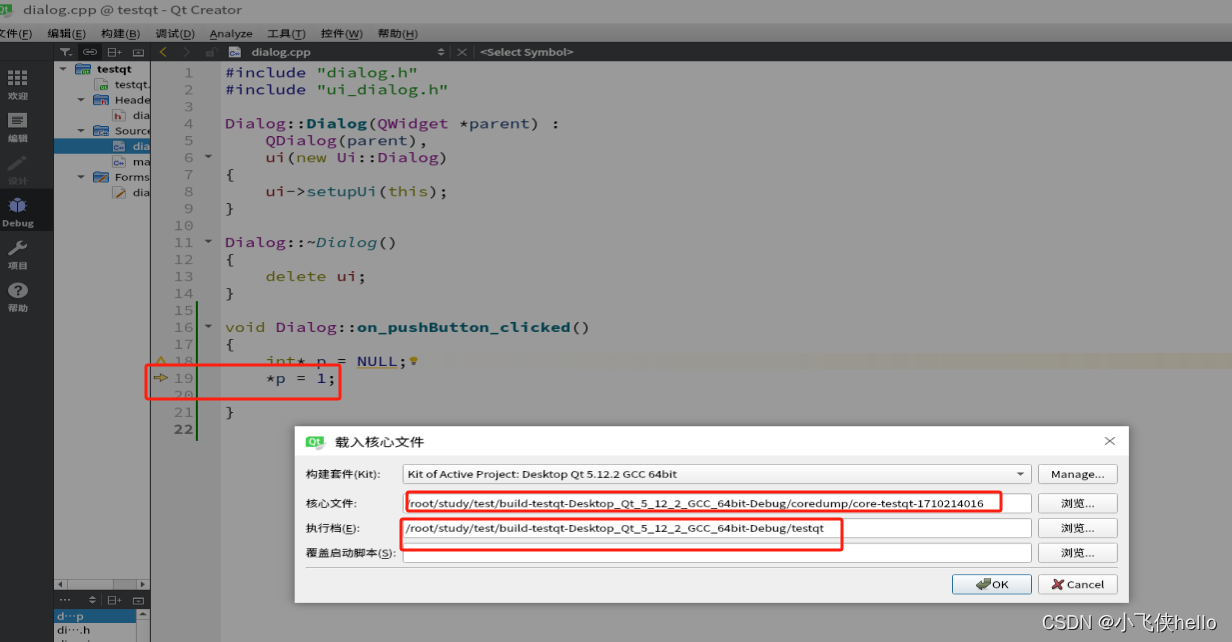Image resolution: width=1232 pixels, height=642 pixels.
Task: Toggle project synchronize with editor chain icon
Action: [x=89, y=51]
